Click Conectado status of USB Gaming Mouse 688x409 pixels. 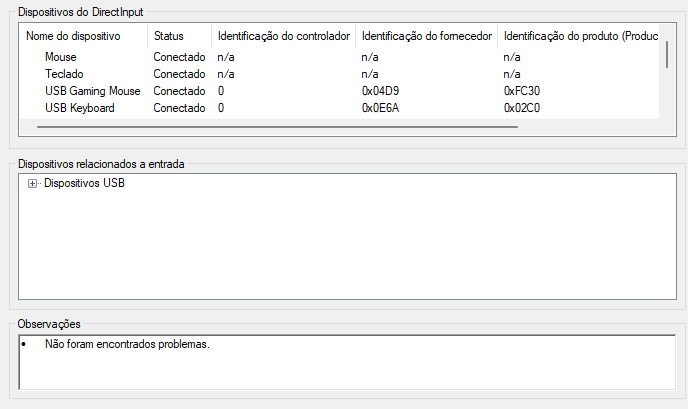tap(179, 91)
